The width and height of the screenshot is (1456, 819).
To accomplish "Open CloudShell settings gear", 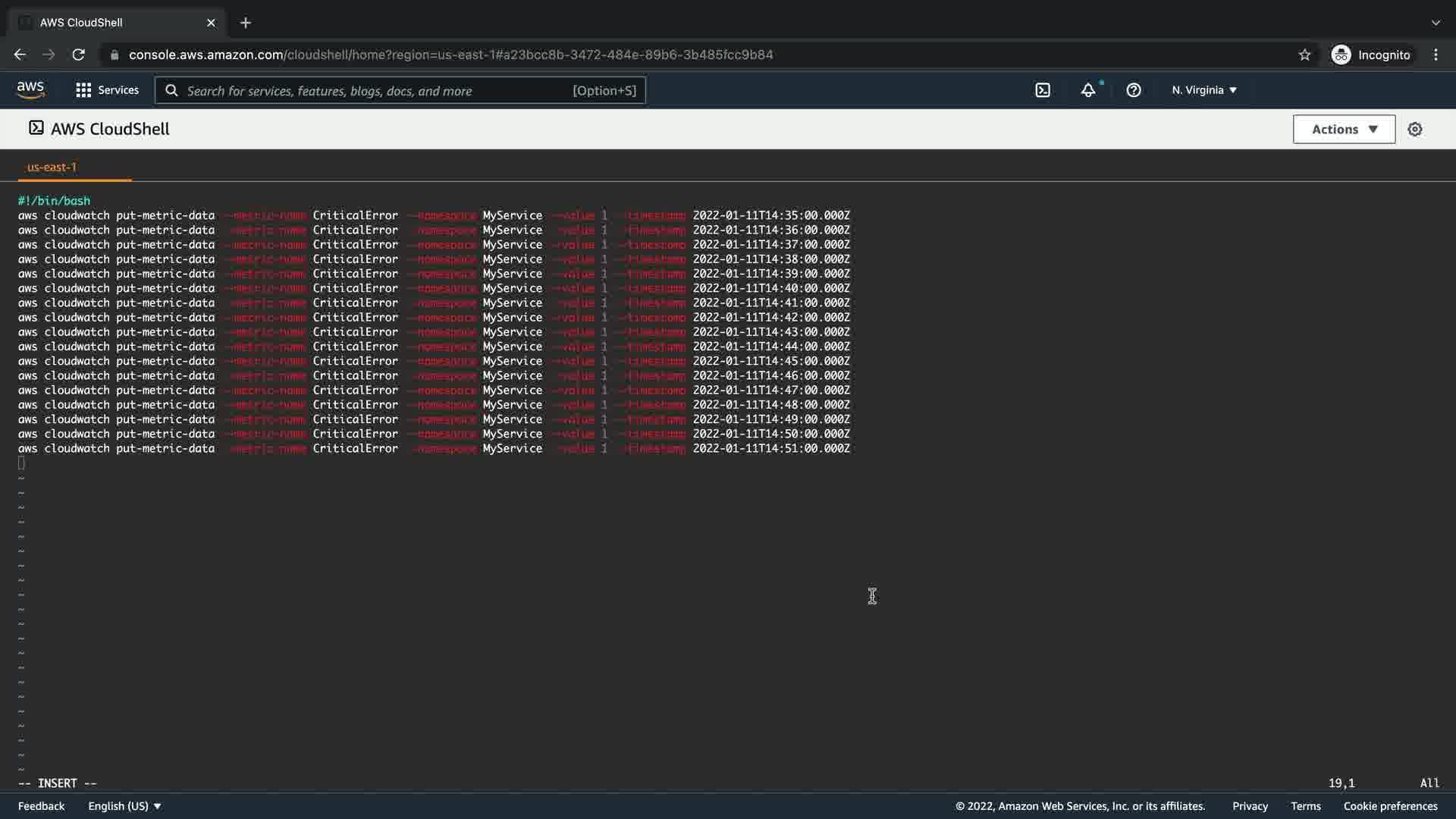I will pos(1415,130).
